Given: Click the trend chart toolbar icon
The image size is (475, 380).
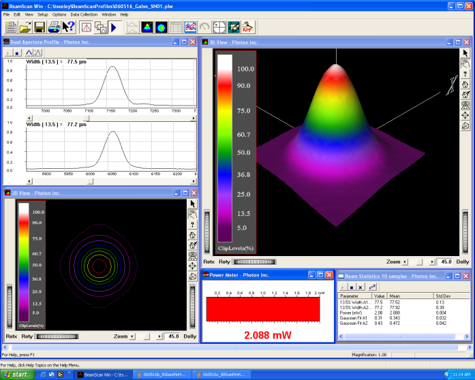Looking at the screenshot, I should [190, 27].
